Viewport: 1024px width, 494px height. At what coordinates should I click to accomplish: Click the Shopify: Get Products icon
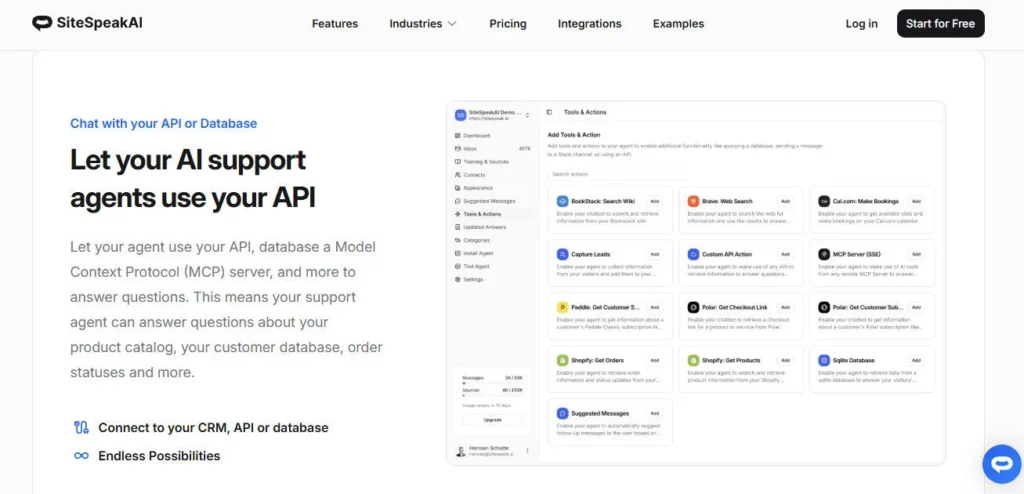(693, 360)
